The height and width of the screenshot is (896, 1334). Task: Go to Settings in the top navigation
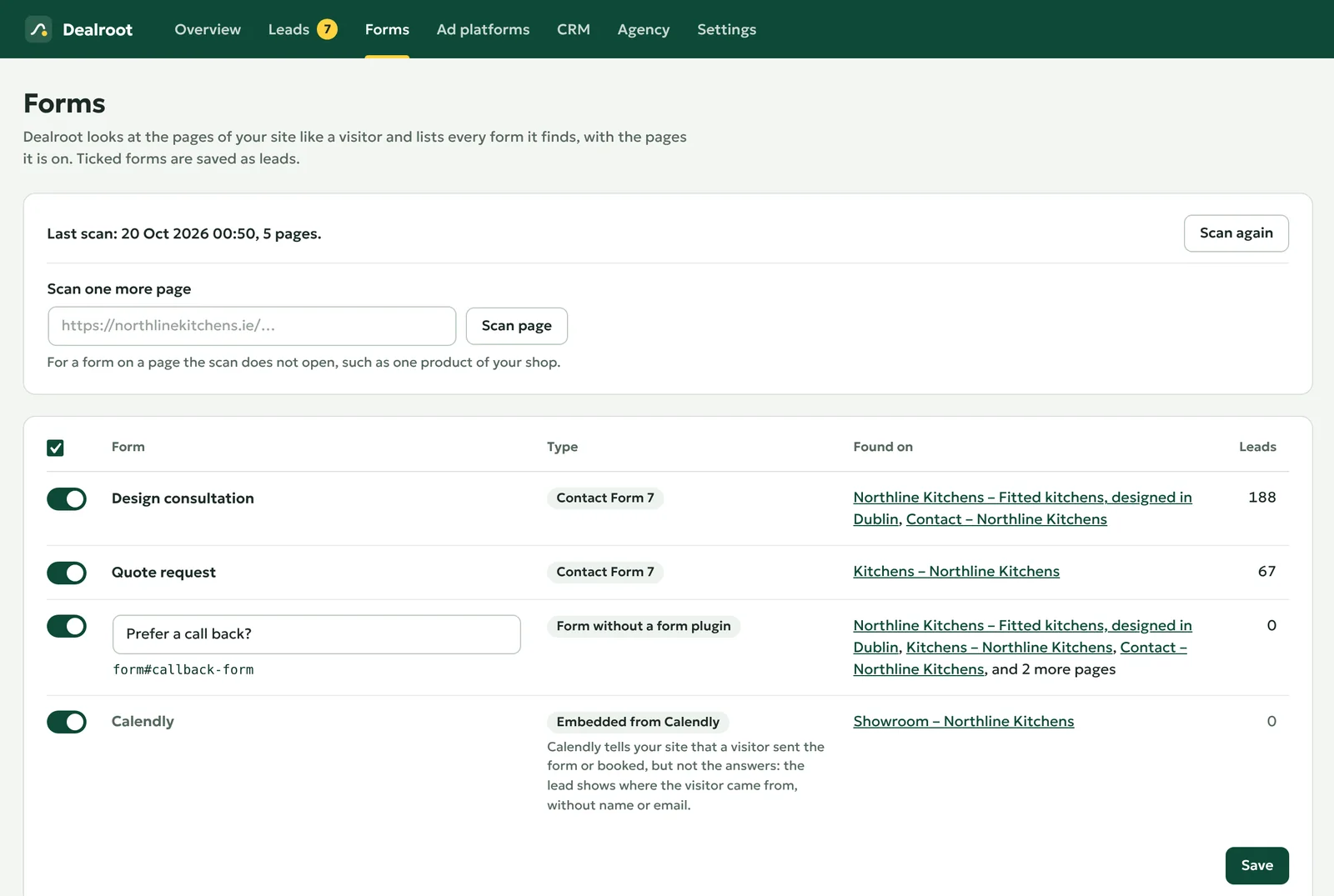click(727, 29)
